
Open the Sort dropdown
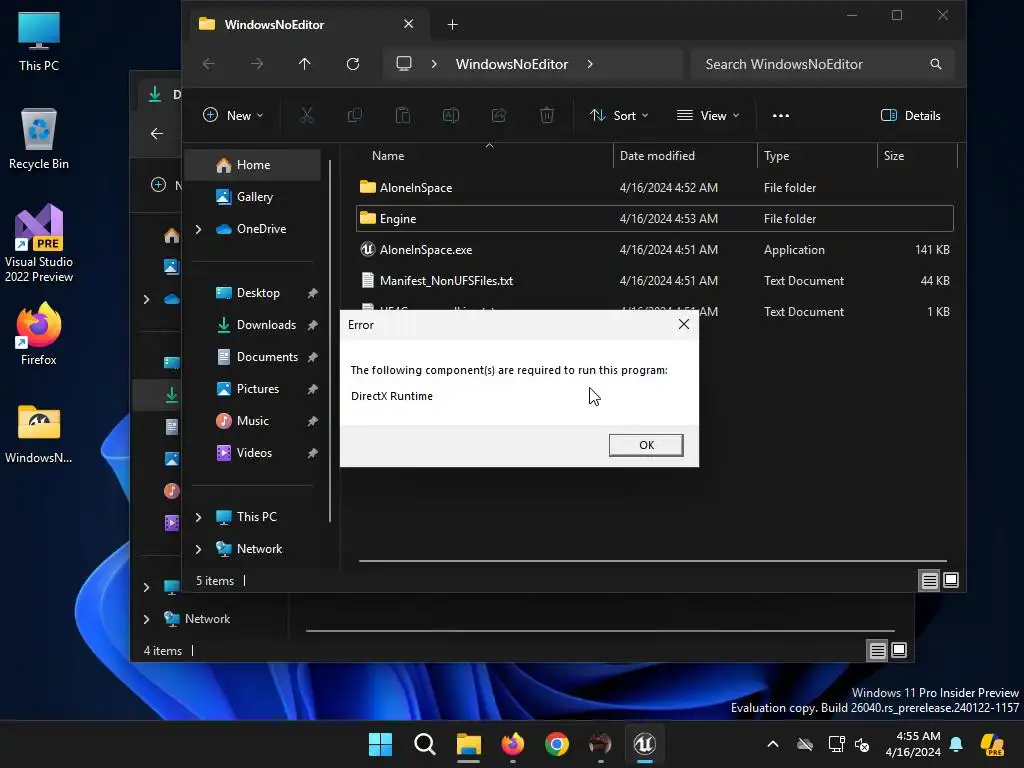coord(618,116)
